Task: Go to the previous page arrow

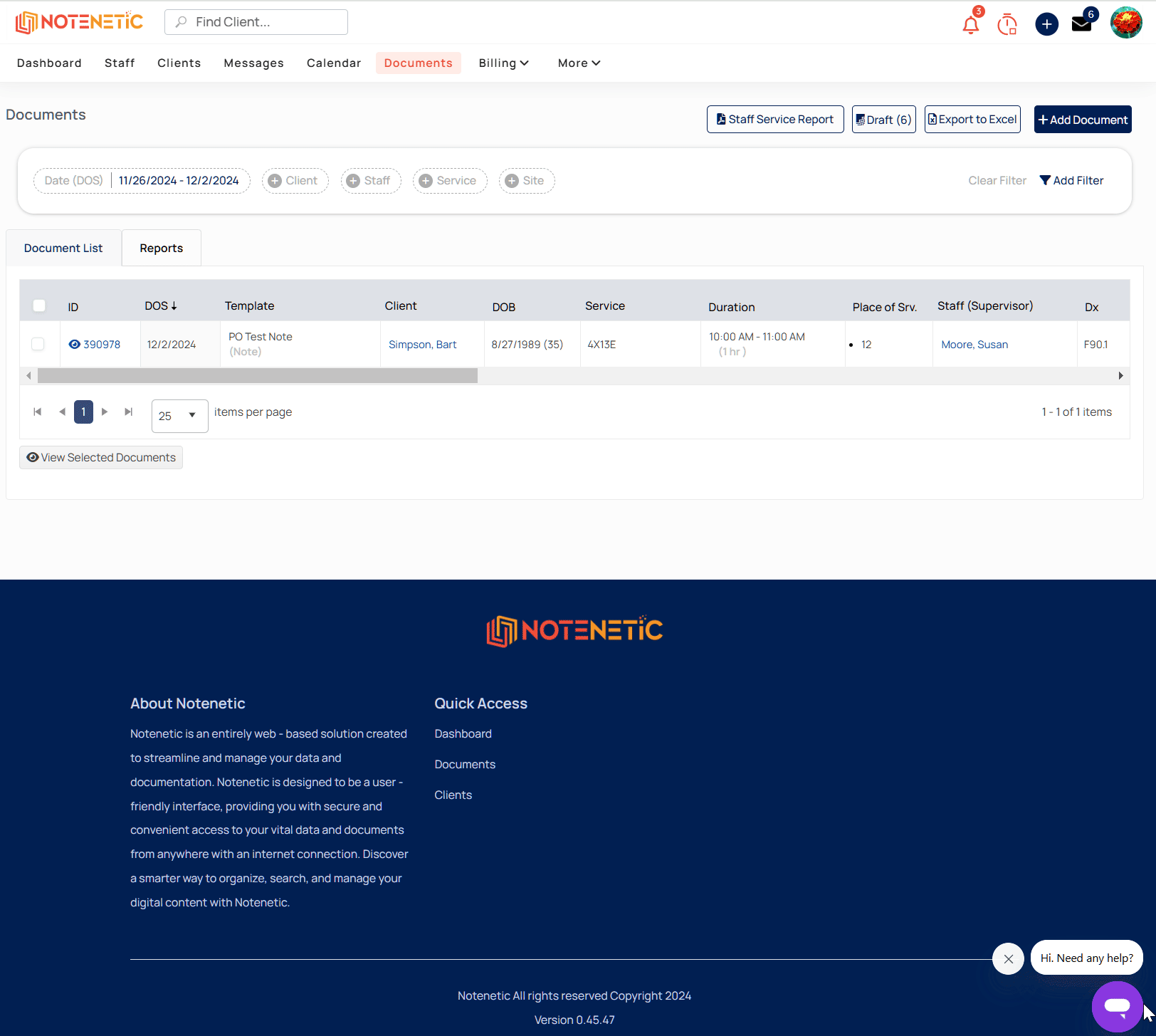Action: [62, 412]
